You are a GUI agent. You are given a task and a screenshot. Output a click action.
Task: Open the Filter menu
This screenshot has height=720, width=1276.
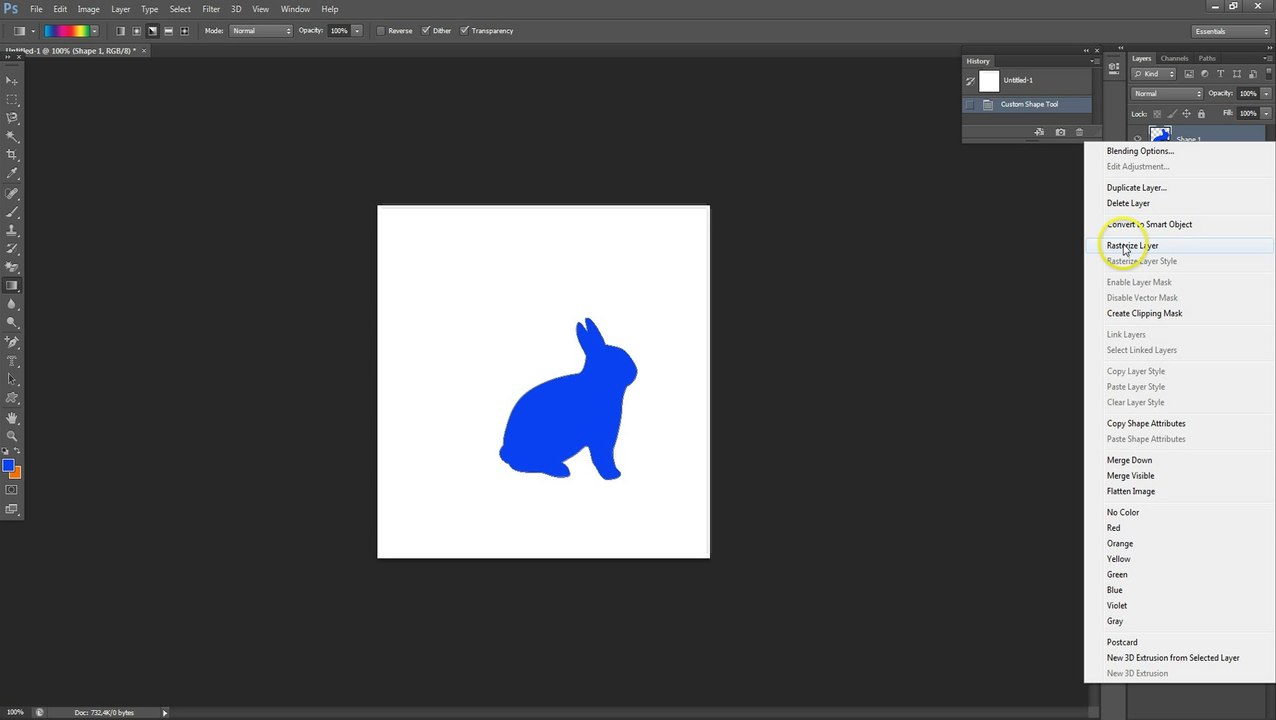211,9
